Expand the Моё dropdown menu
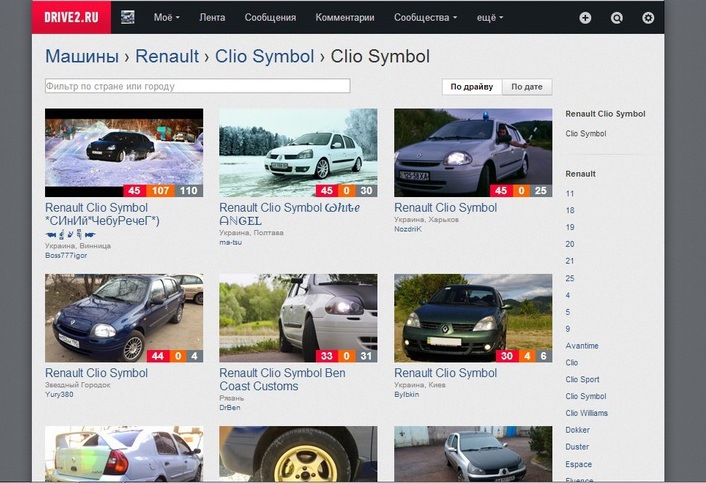706x483 pixels. click(167, 18)
